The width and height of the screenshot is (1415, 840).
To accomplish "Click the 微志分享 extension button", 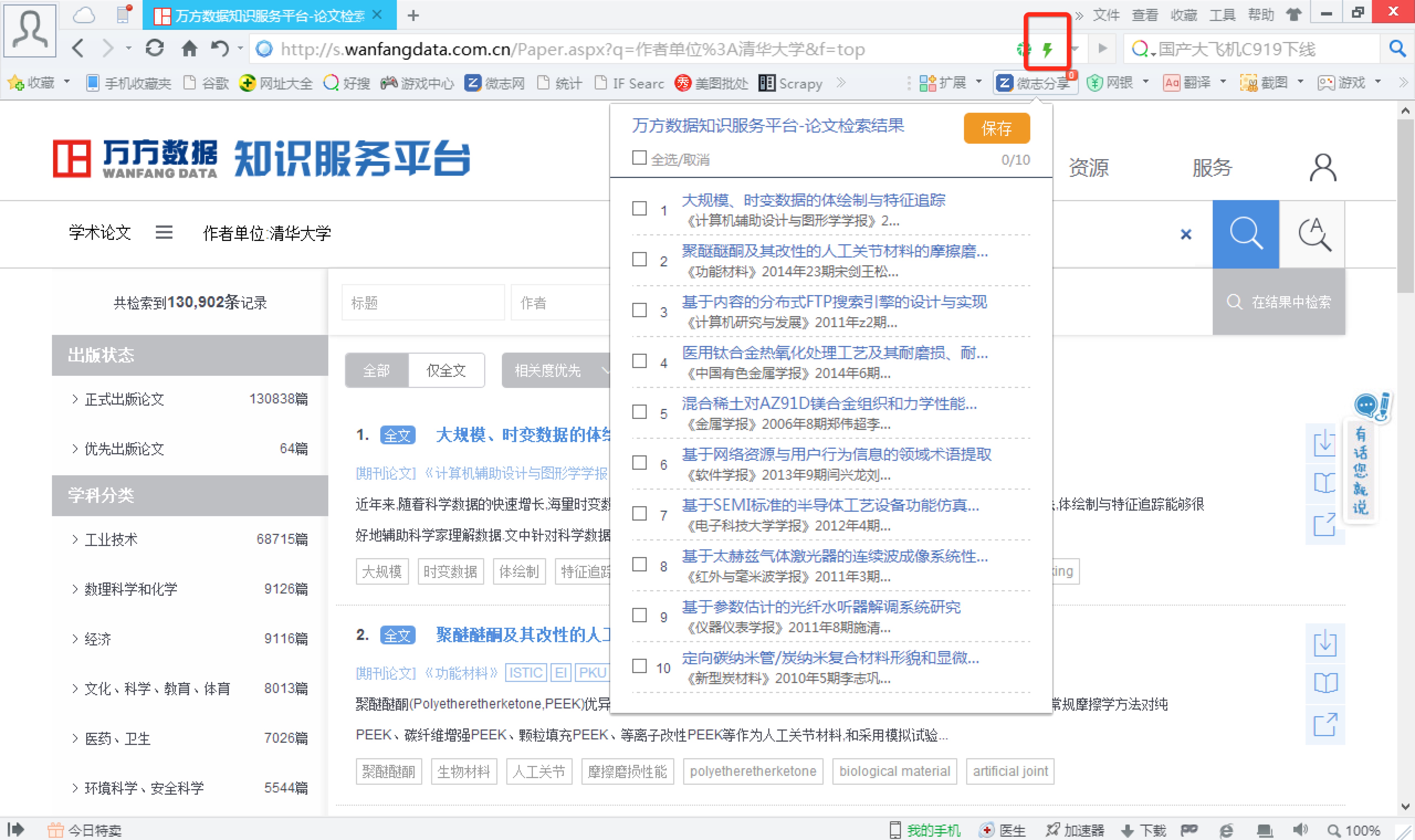I will tap(1035, 83).
